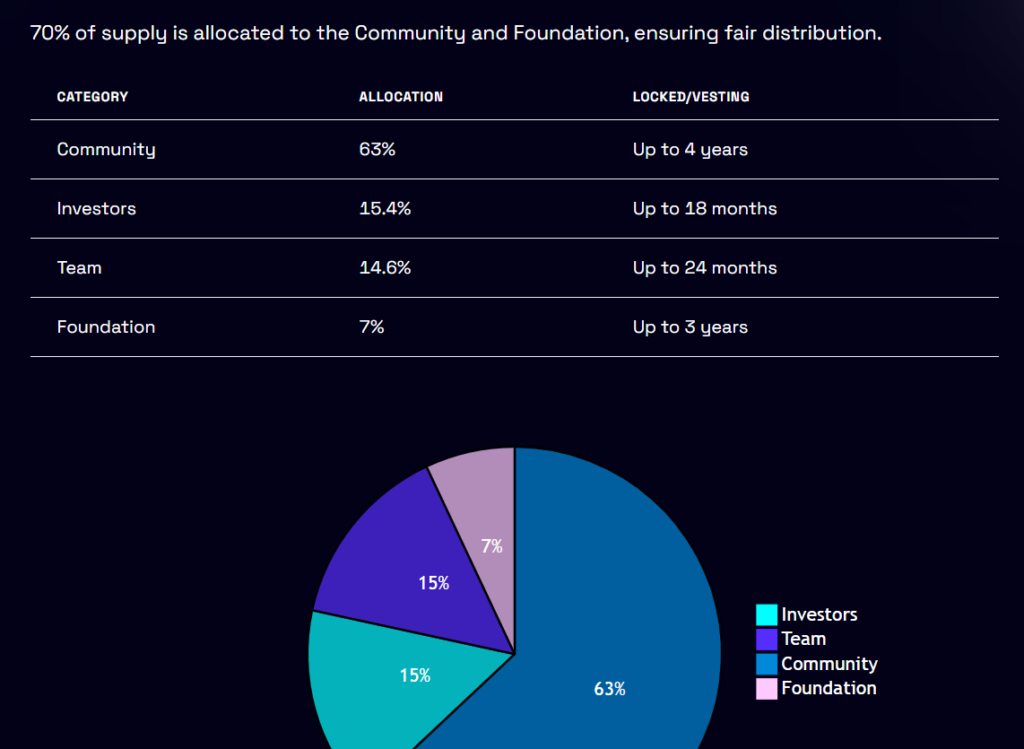
Task: Click the pink Foundation legend swatch
Action: point(766,688)
